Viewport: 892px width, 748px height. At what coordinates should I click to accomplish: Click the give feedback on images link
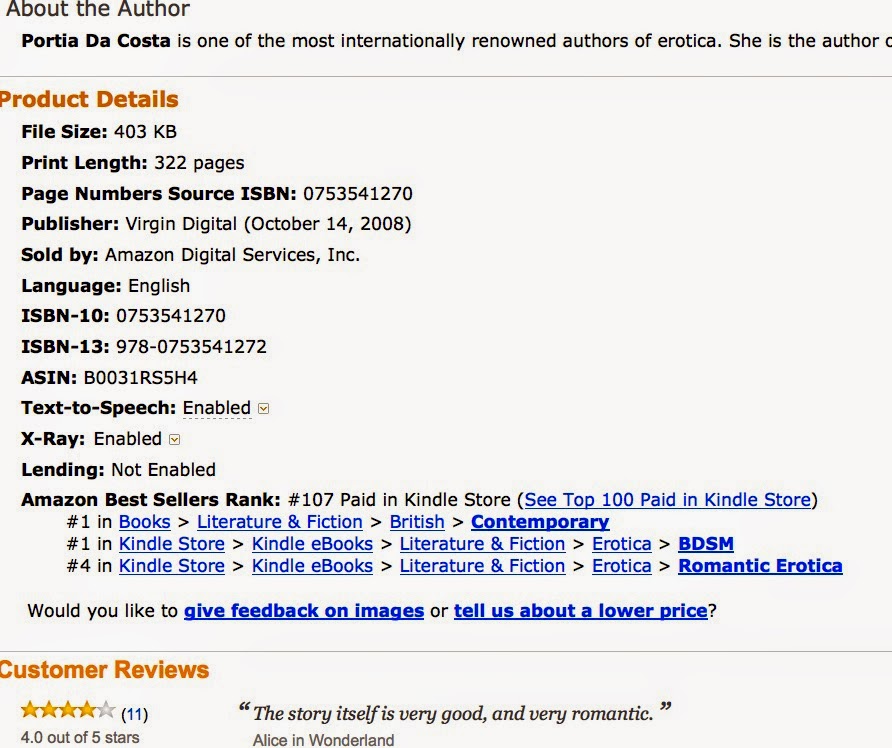(304, 611)
